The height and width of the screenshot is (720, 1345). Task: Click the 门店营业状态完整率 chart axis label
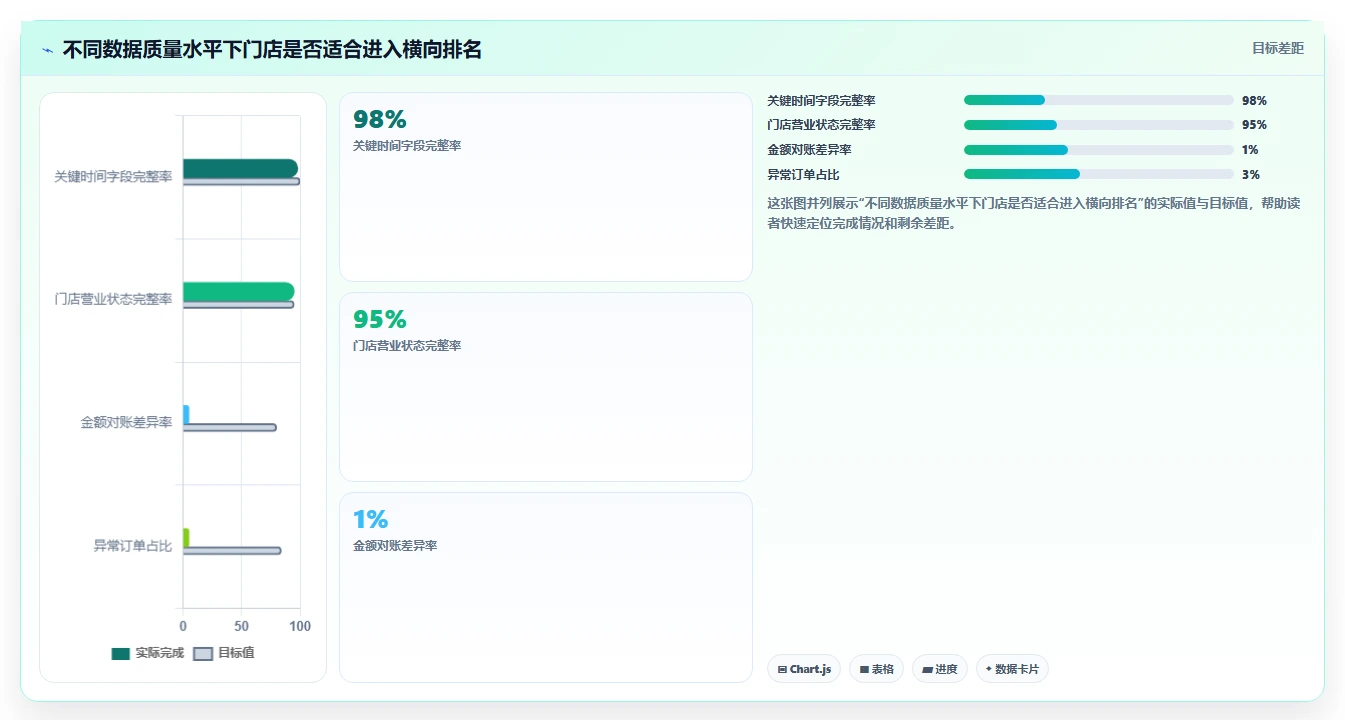click(x=113, y=299)
